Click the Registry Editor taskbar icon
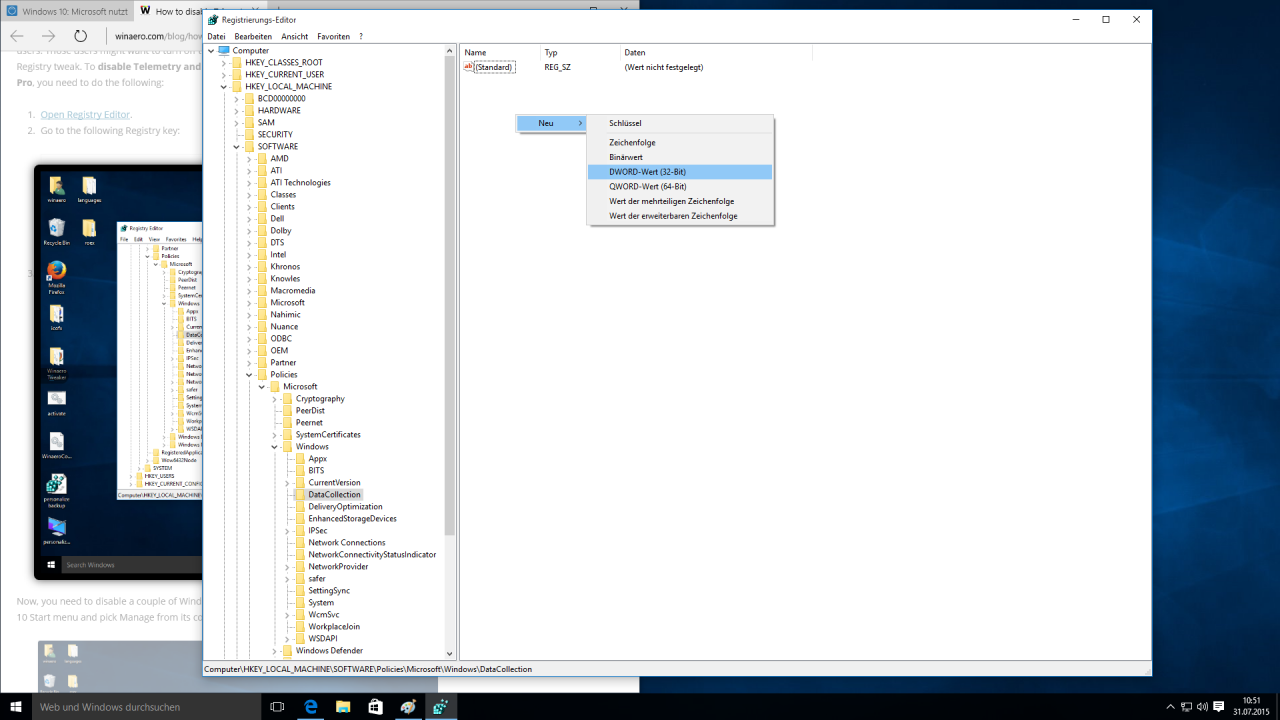The width and height of the screenshot is (1280, 720). 439,707
